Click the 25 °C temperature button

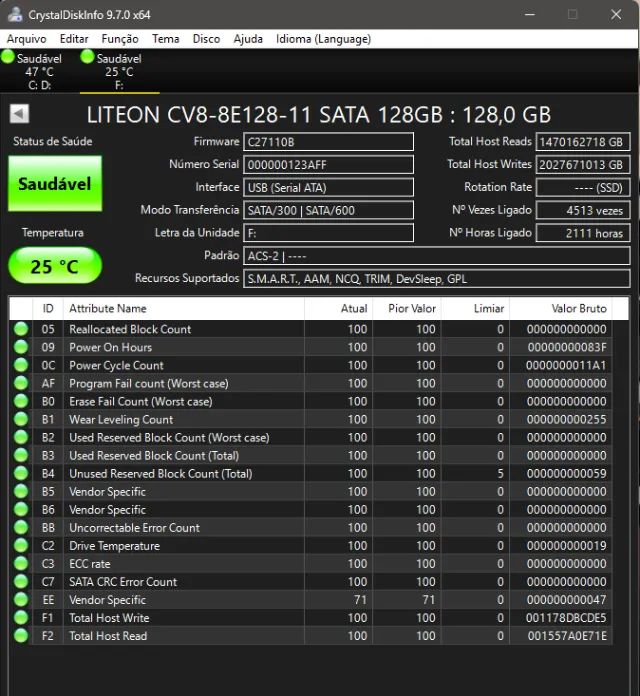[55, 266]
